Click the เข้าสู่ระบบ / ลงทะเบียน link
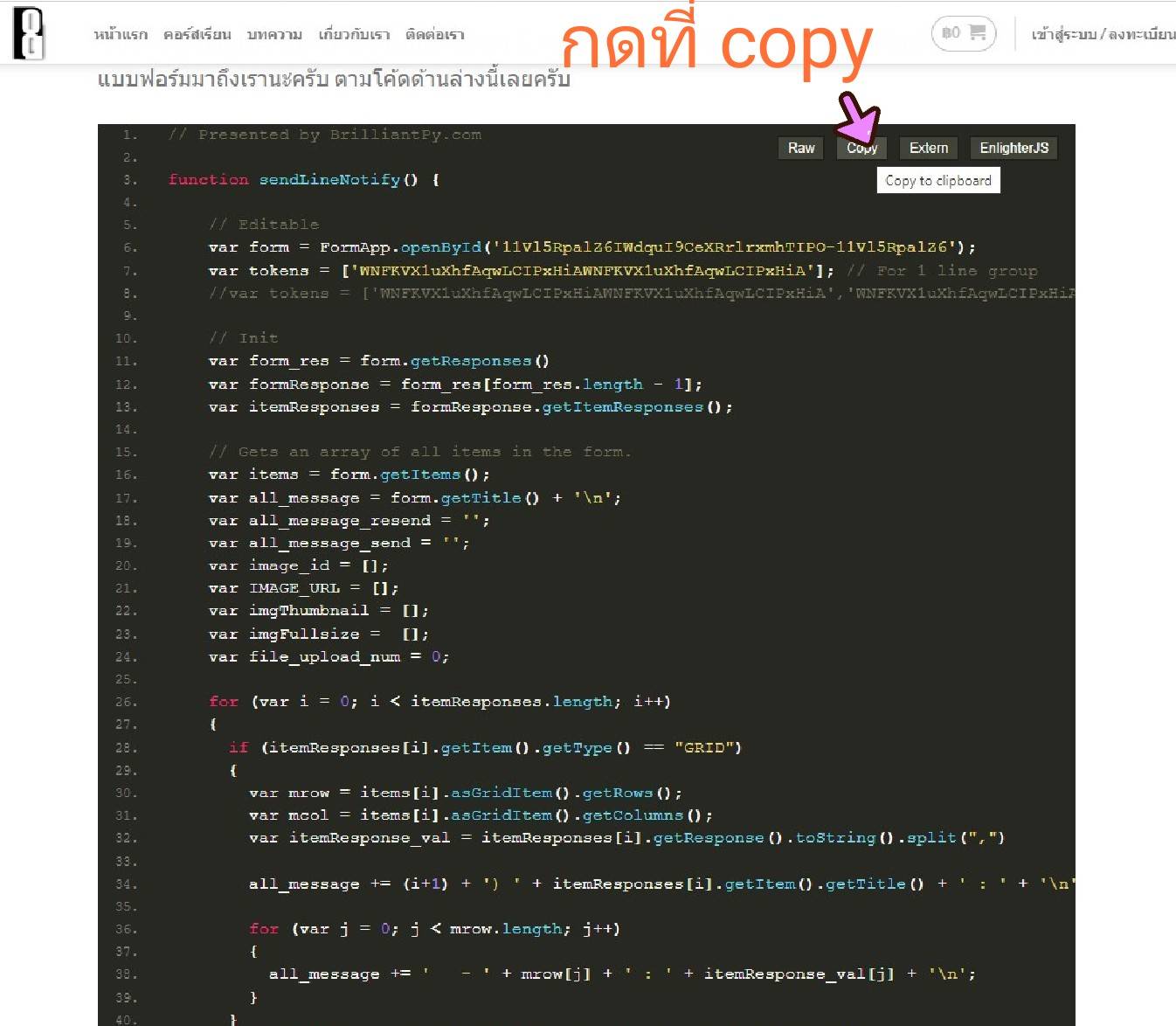This screenshot has height=1026, width=1176. pos(1103,35)
